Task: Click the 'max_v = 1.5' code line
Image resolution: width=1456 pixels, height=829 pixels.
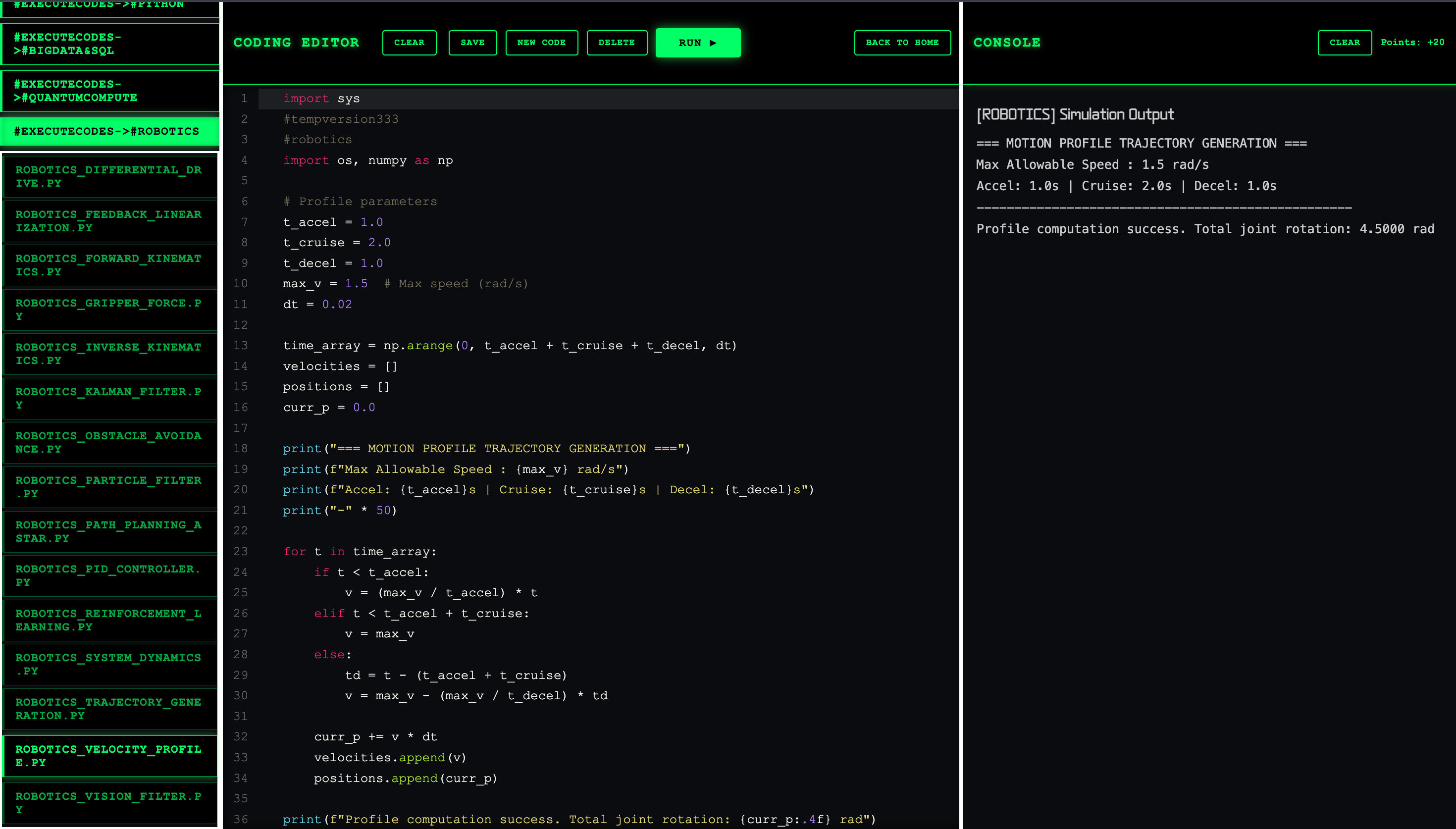Action: [x=325, y=284]
